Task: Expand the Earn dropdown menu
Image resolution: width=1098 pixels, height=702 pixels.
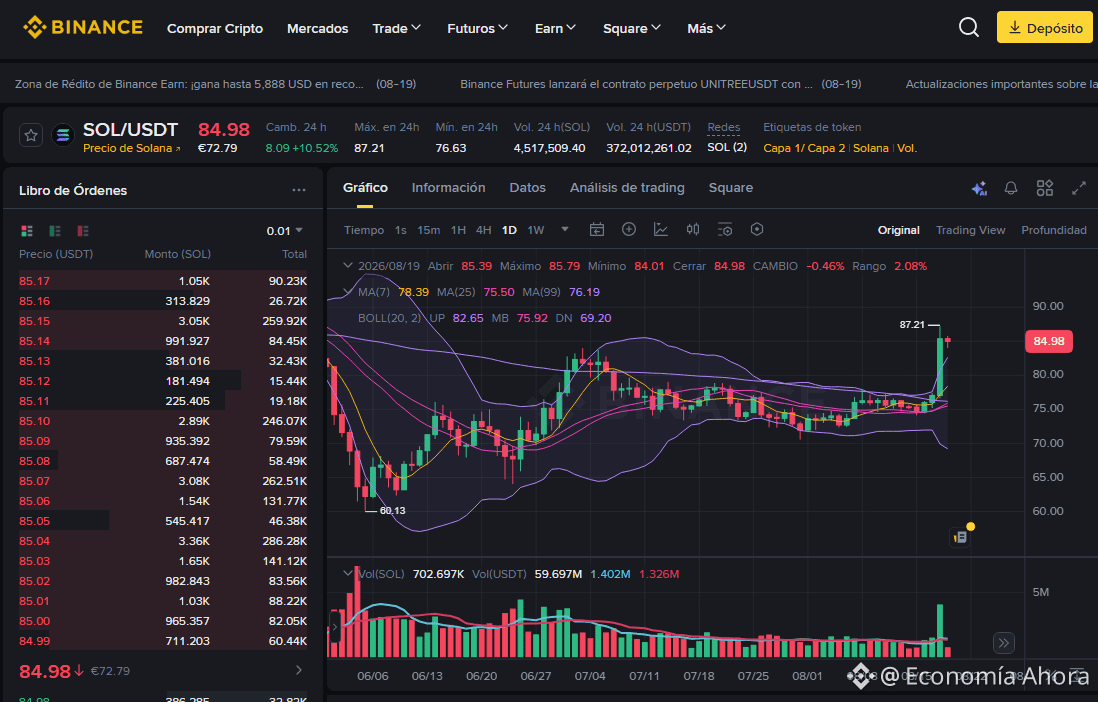Action: 555,28
